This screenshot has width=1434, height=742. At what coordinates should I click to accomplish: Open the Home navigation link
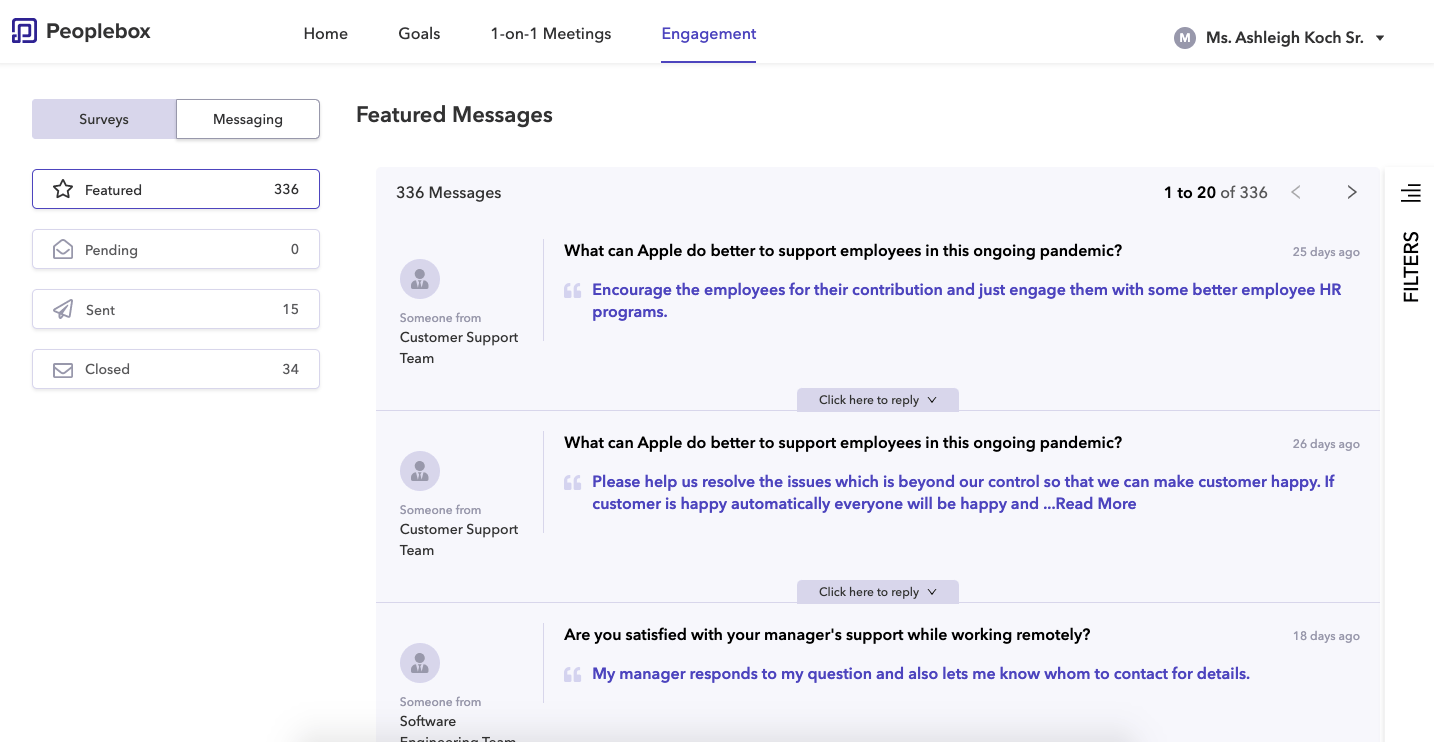click(326, 33)
